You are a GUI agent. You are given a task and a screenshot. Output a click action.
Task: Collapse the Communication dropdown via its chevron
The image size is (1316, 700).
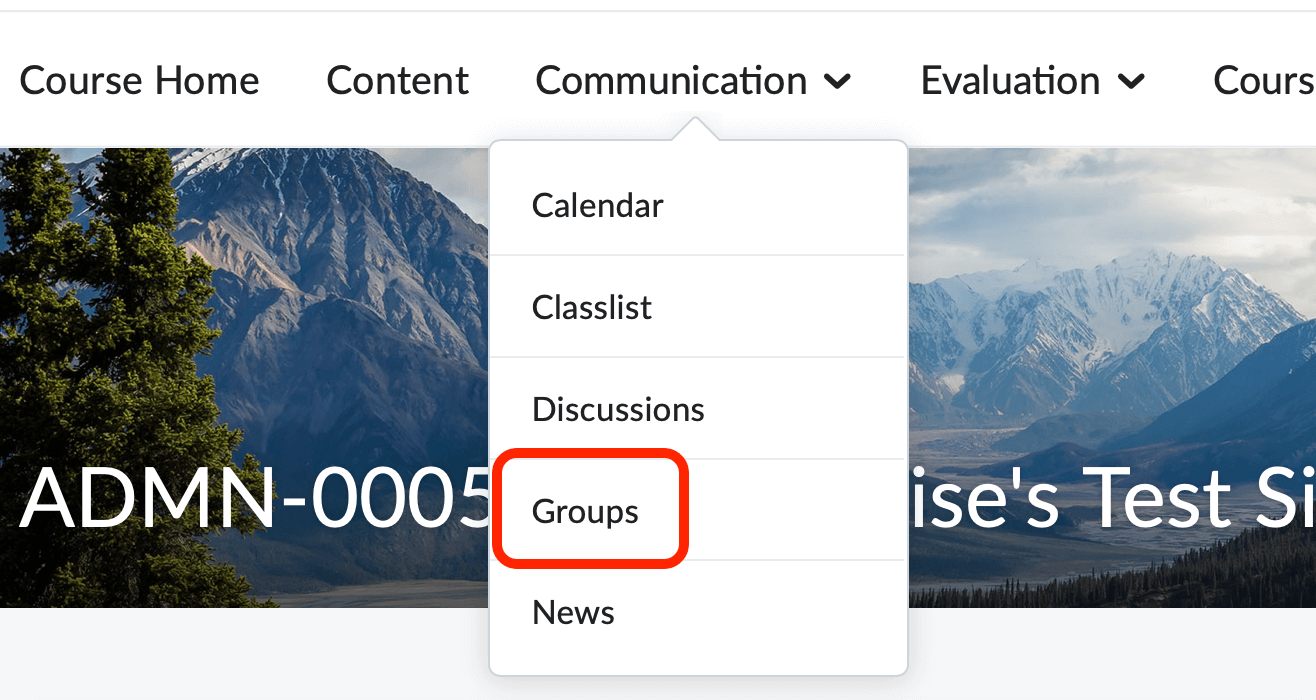point(838,81)
